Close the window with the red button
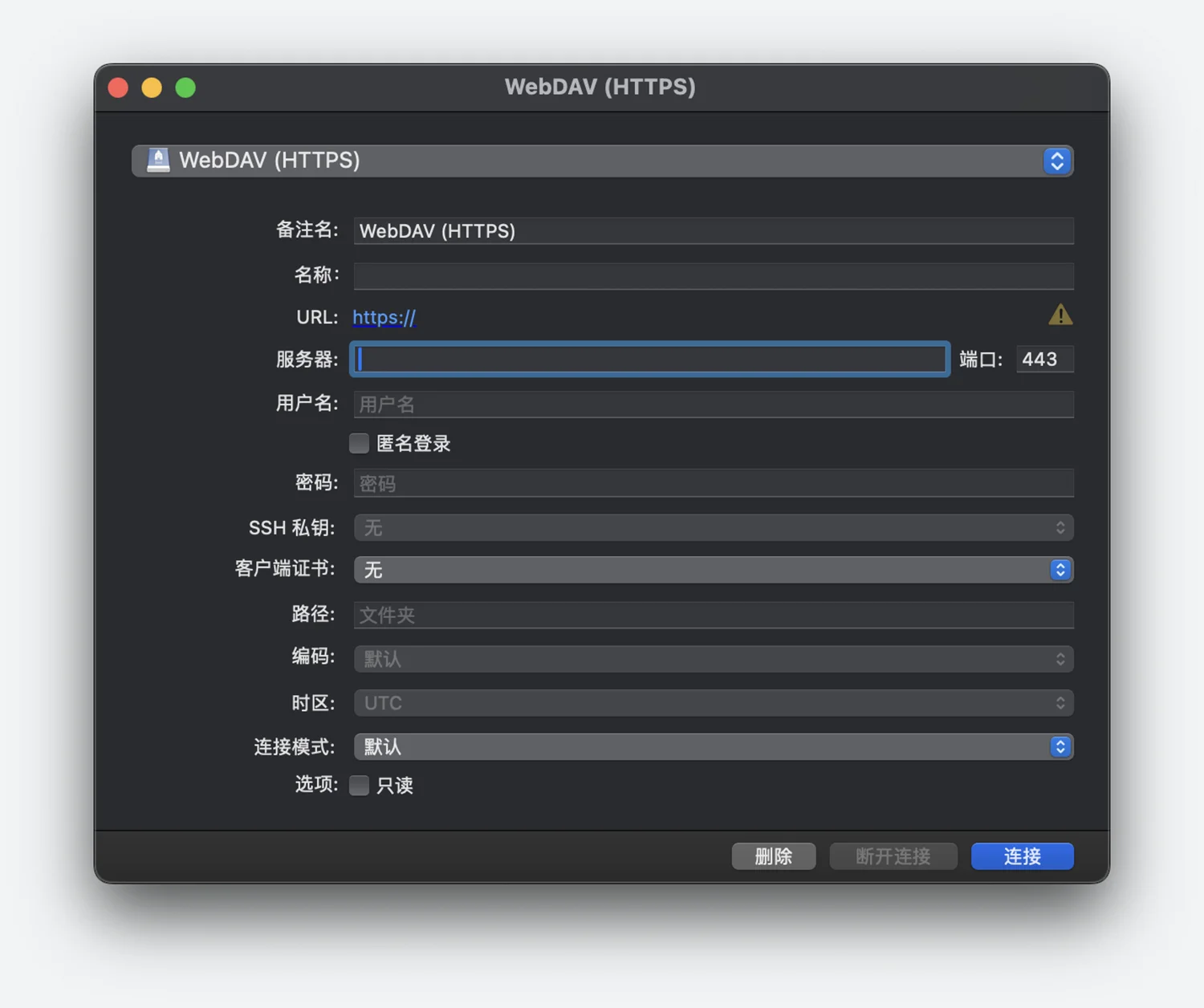Image resolution: width=1204 pixels, height=1008 pixels. click(118, 87)
